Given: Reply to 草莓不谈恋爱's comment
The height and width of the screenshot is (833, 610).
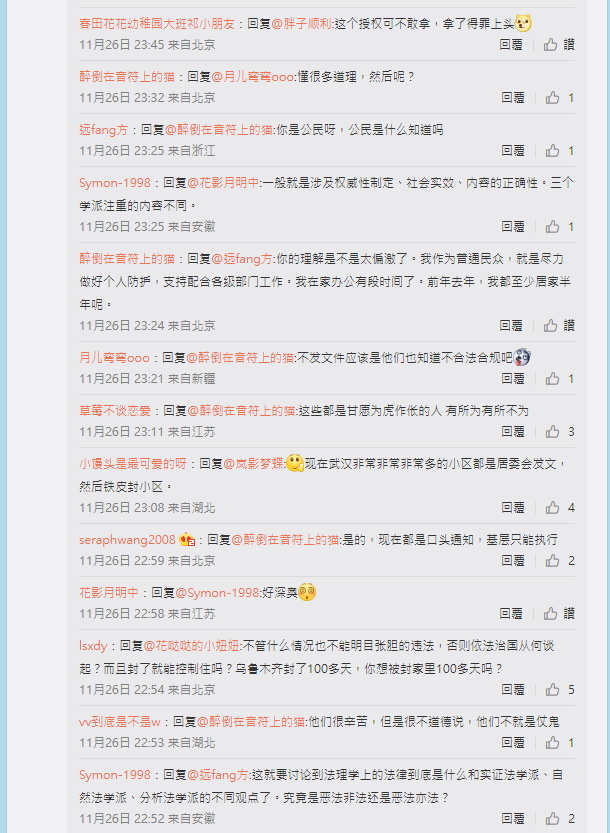Looking at the screenshot, I should click(513, 431).
